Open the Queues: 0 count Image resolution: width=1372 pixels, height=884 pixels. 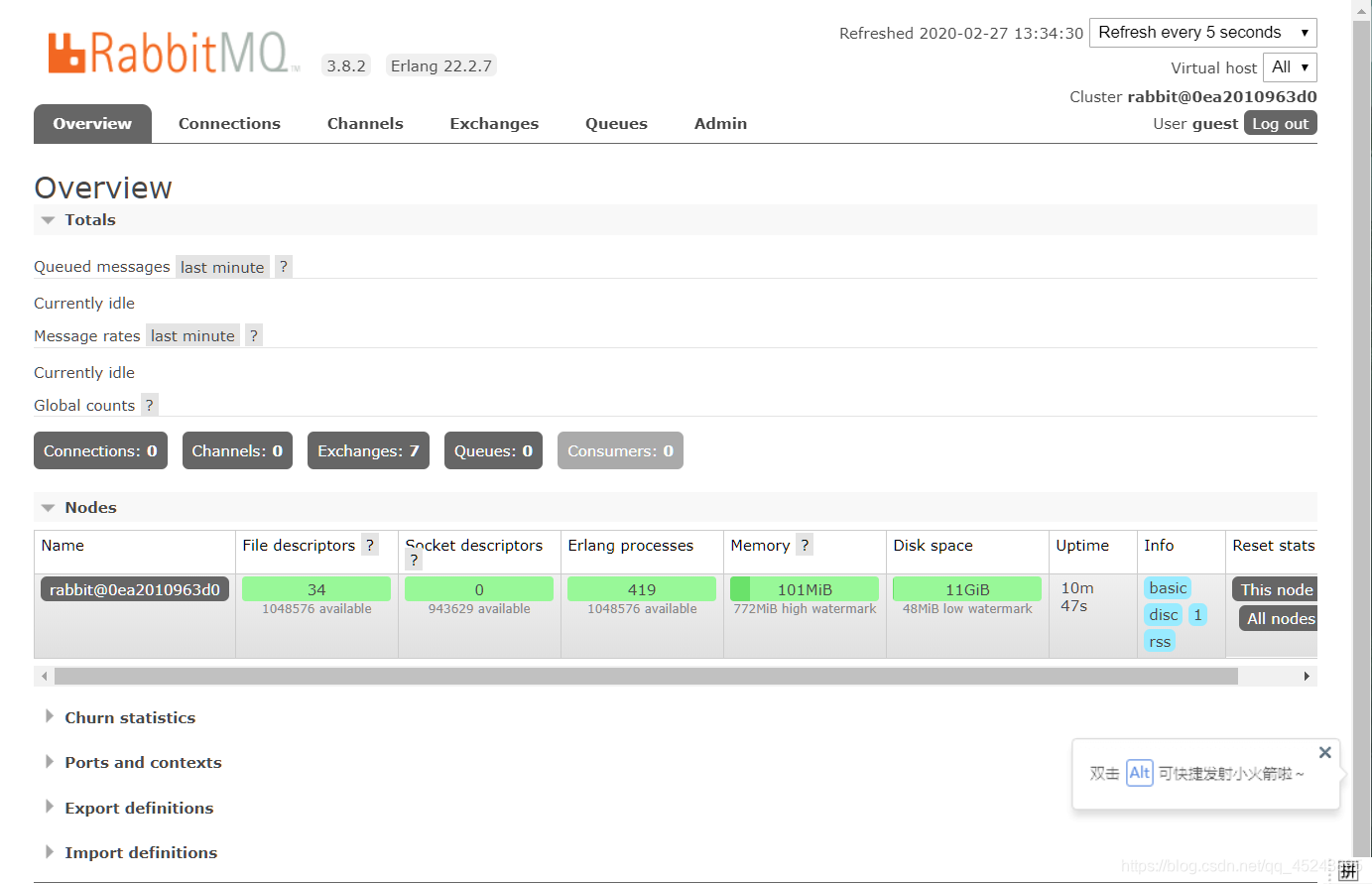click(493, 450)
